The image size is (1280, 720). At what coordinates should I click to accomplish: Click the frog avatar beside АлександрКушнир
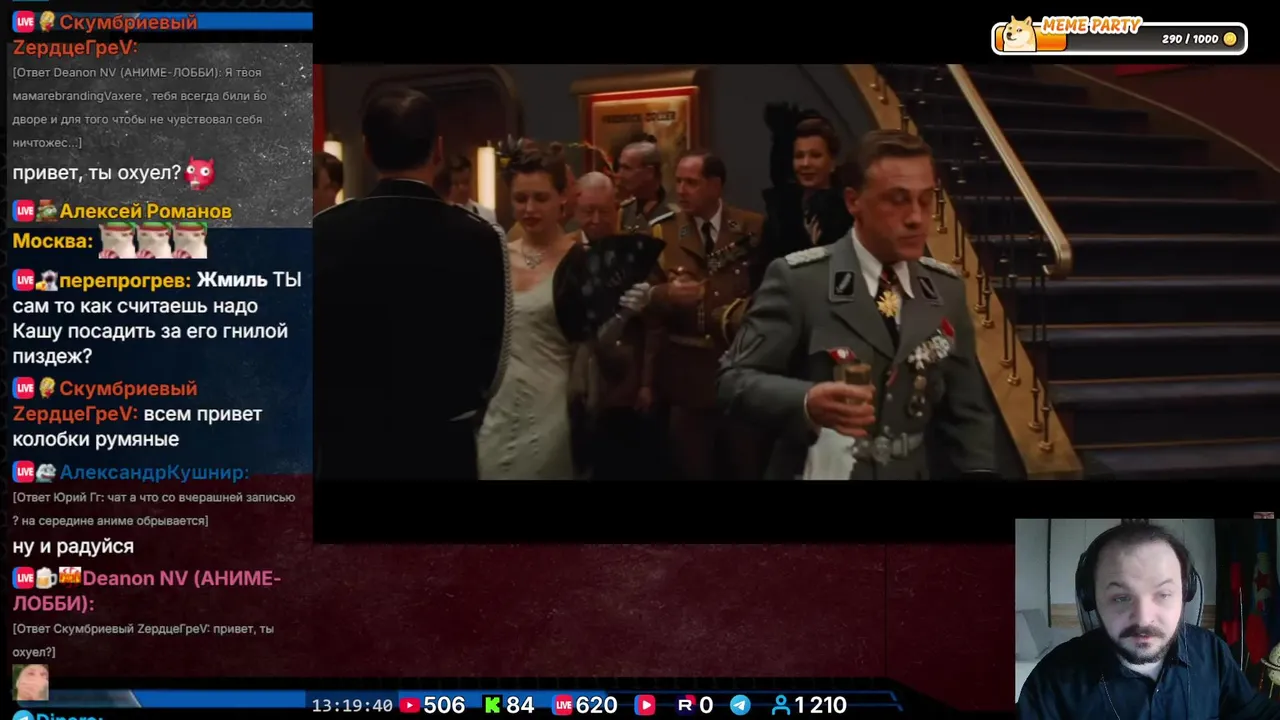[46, 472]
